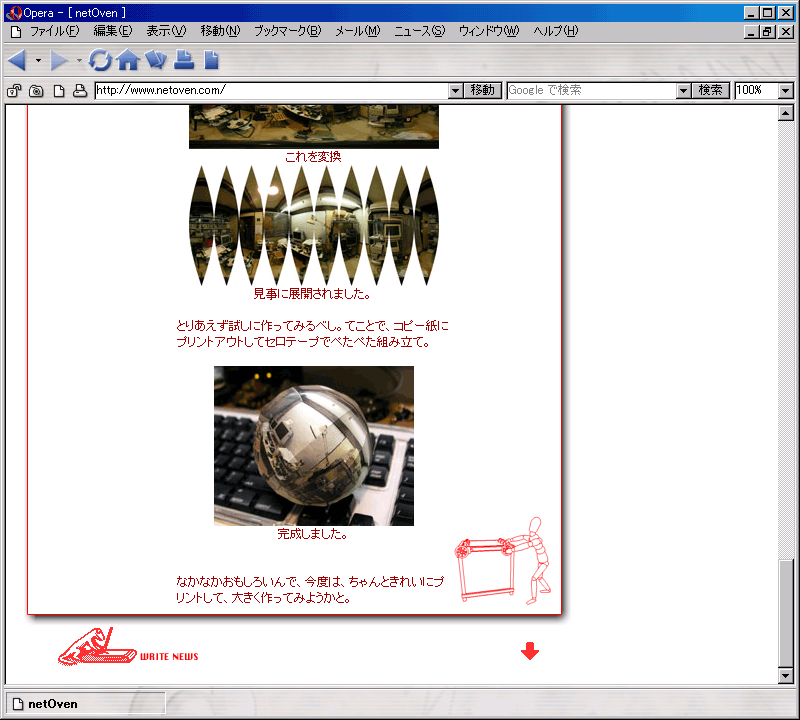Expand the Google search dropdown
The image size is (800, 720).
pos(684,91)
